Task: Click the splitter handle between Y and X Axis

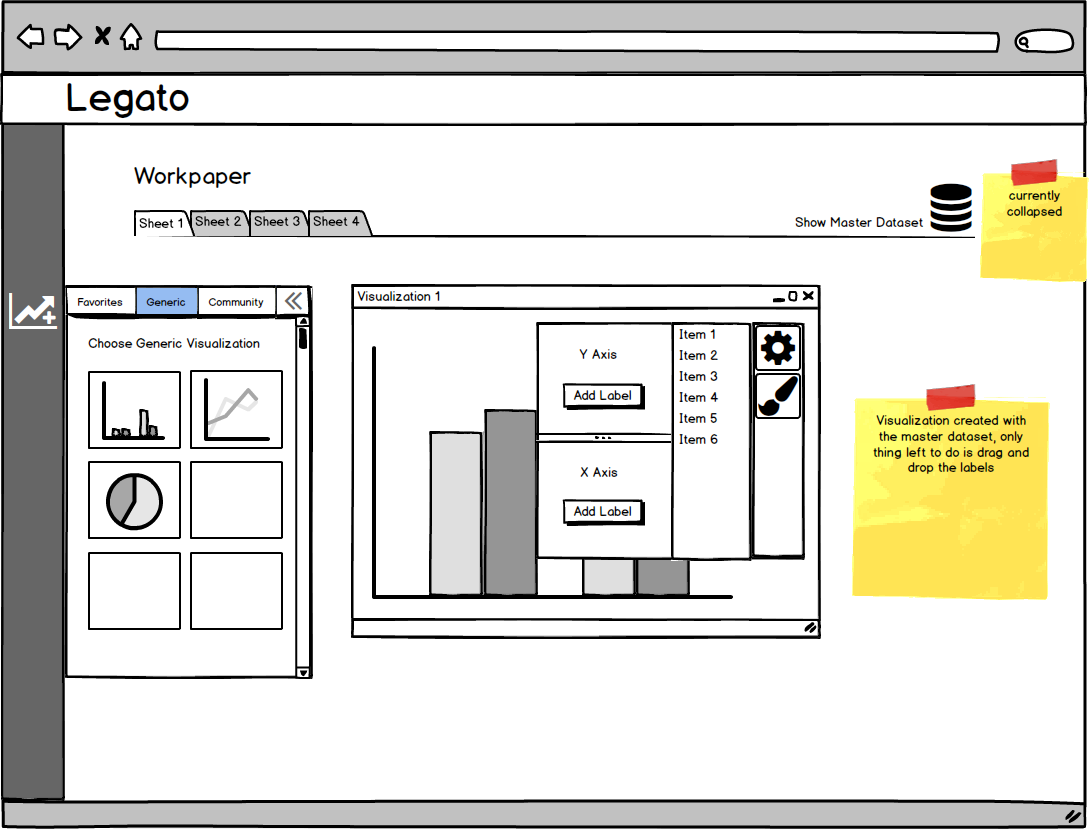Action: pyautogui.click(x=604, y=438)
